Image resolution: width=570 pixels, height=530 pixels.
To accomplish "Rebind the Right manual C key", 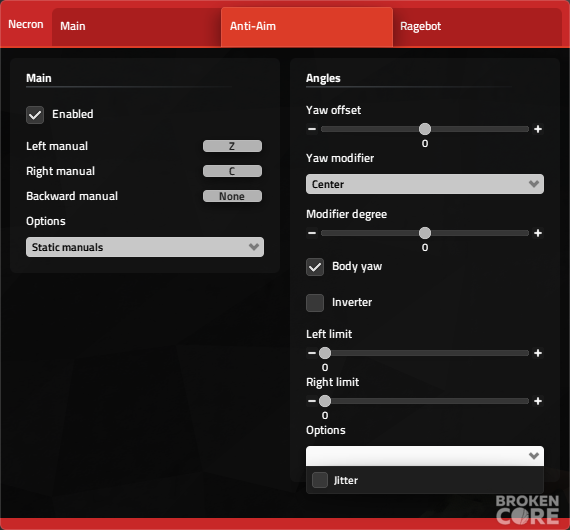I will (232, 171).
